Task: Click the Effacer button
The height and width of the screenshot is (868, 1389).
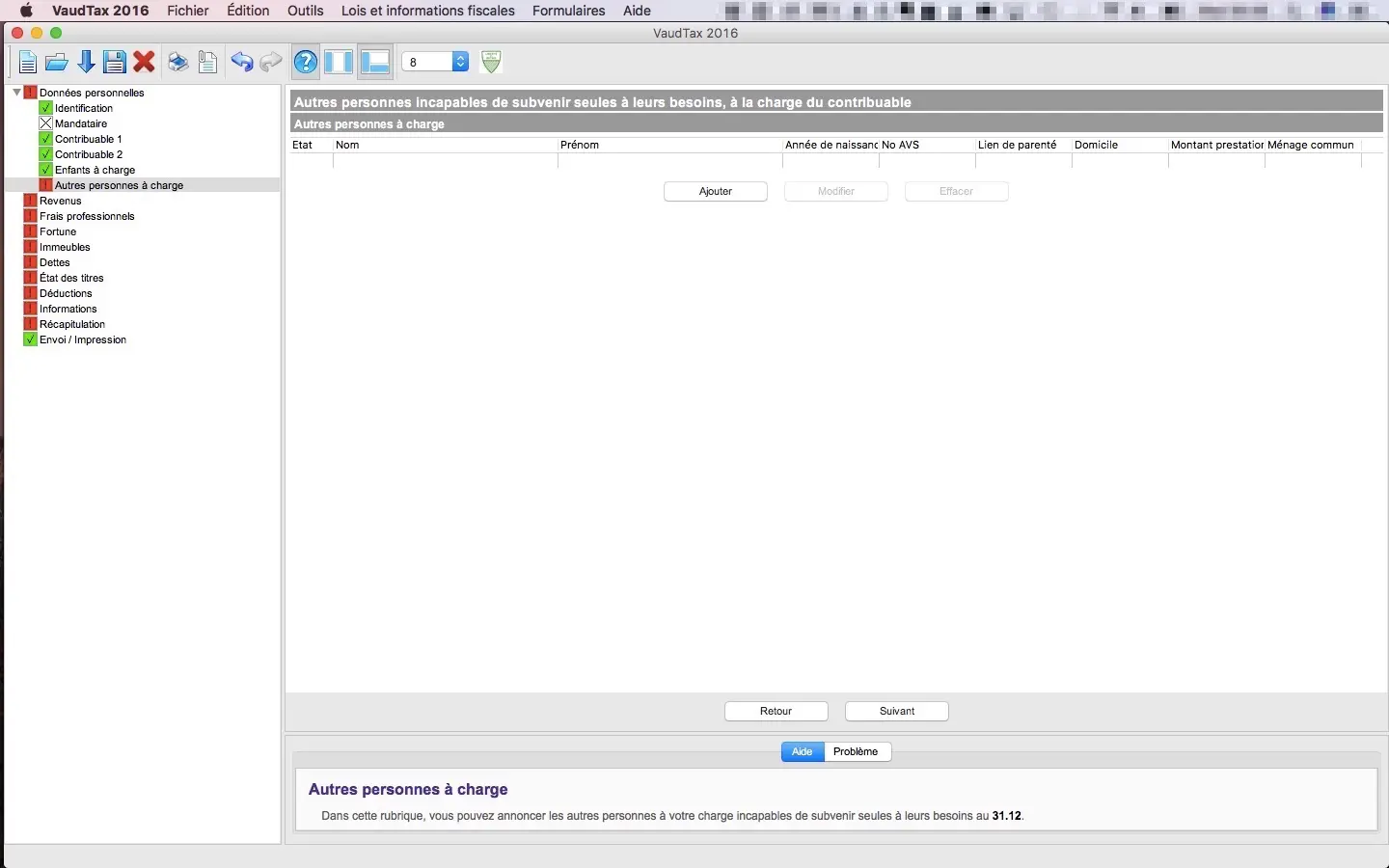Action: (957, 191)
